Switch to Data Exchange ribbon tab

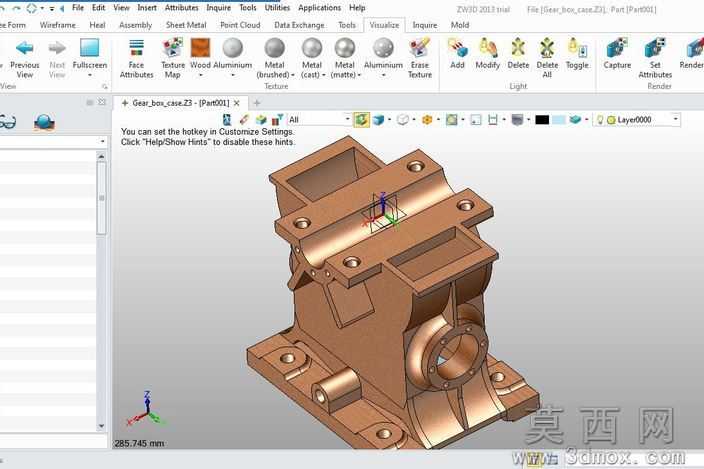pyautogui.click(x=299, y=25)
